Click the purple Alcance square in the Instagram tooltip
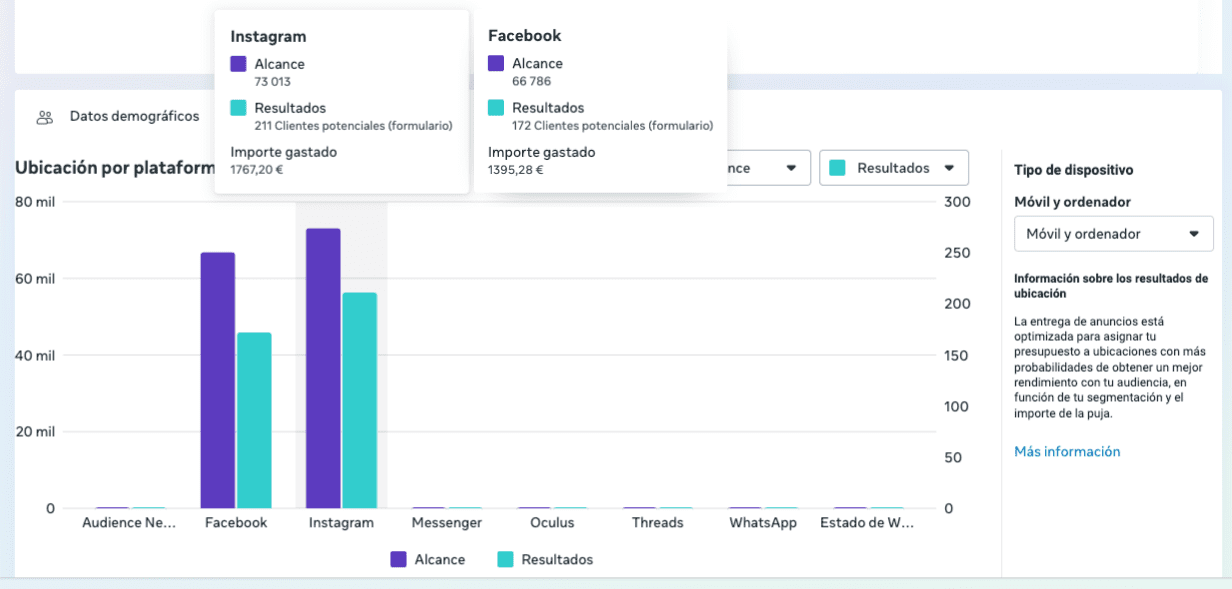The image size is (1232, 589). [238, 64]
